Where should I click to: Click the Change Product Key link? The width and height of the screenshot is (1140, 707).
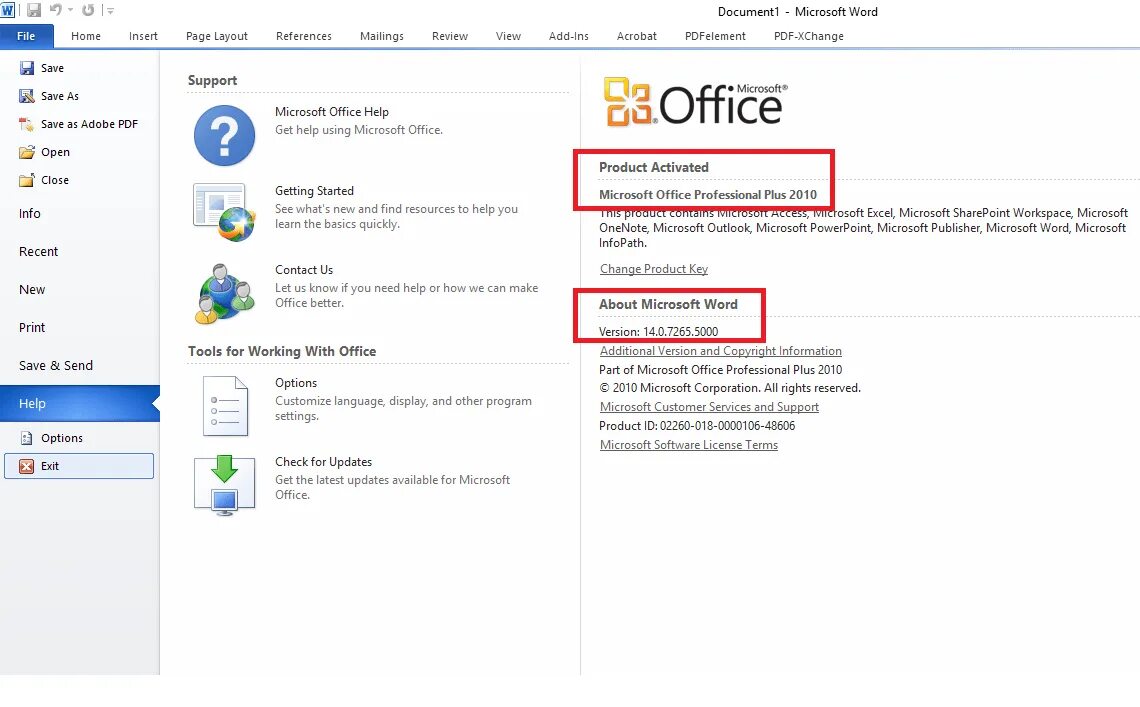[x=654, y=269]
